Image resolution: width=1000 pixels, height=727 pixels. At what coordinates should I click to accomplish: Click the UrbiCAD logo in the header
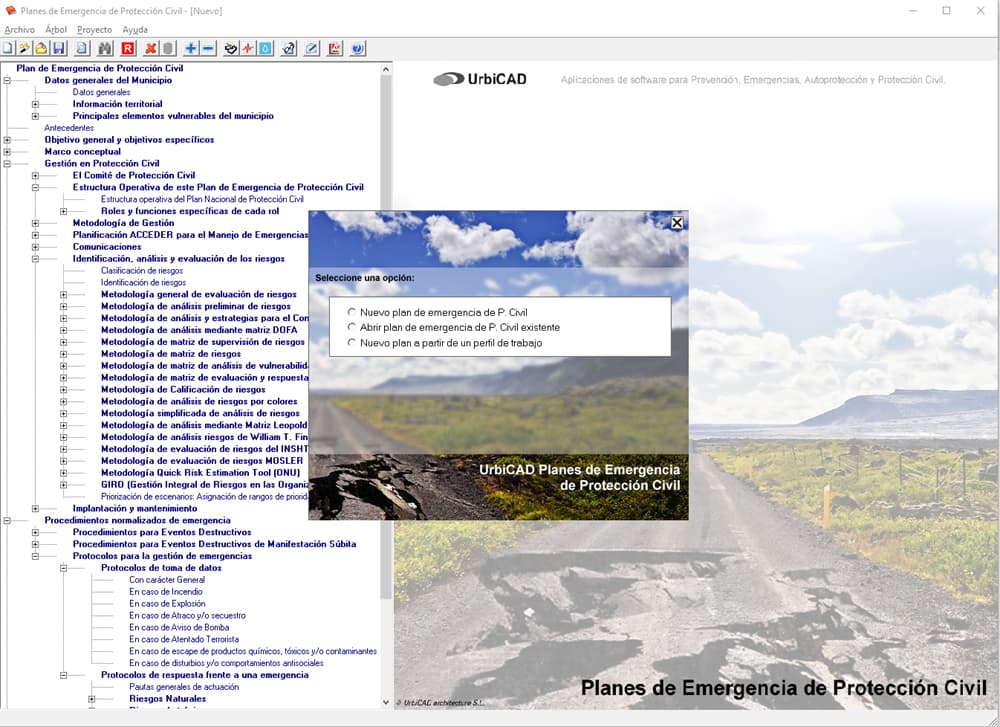pyautogui.click(x=480, y=79)
